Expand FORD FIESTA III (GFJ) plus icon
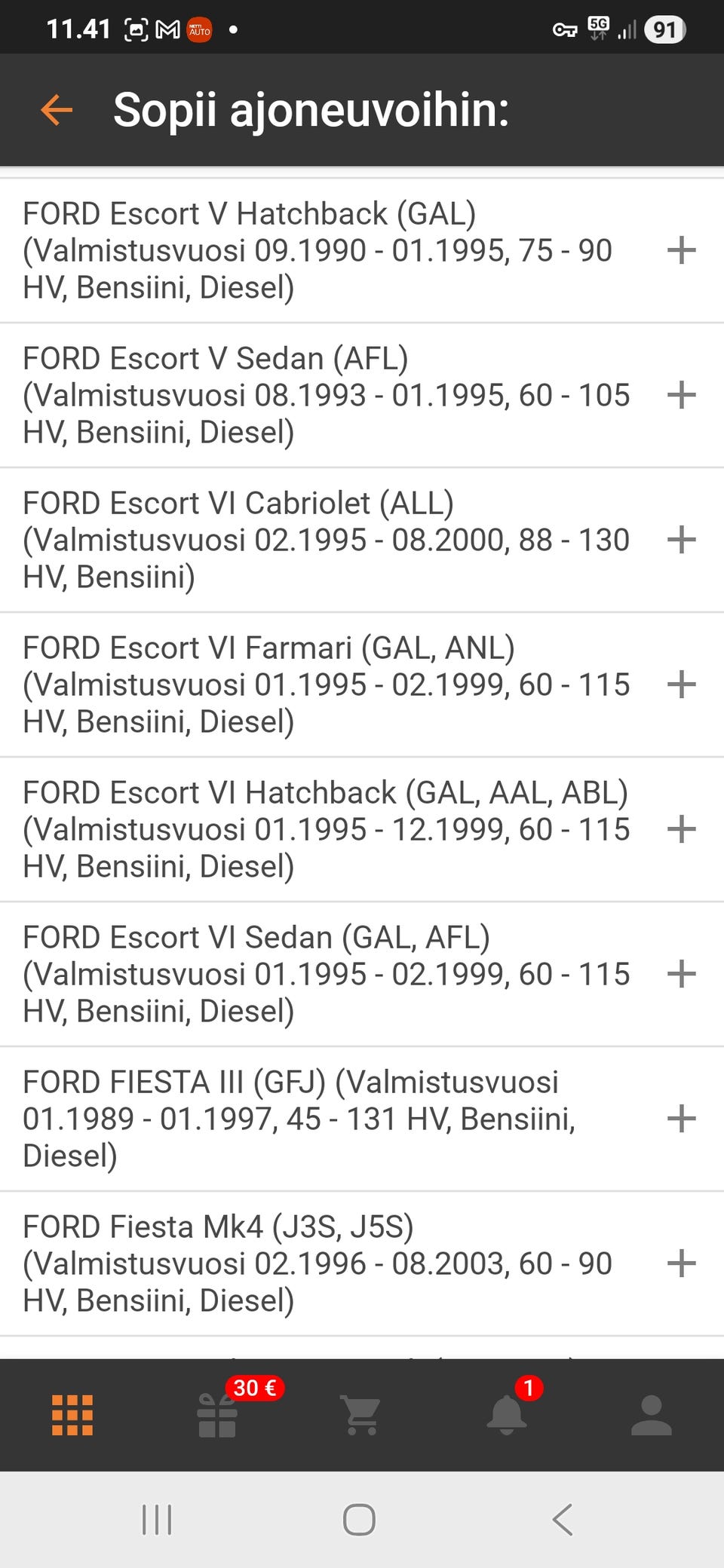Viewport: 724px width, 1568px height. coord(681,1119)
